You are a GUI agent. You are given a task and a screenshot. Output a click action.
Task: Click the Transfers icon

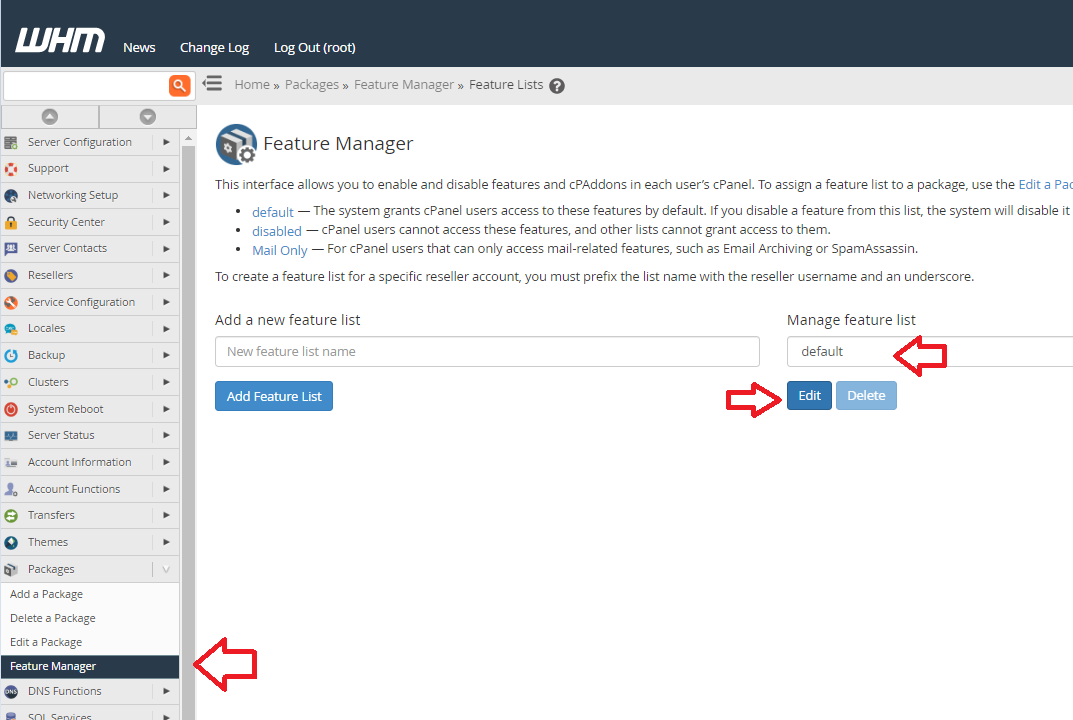point(11,516)
